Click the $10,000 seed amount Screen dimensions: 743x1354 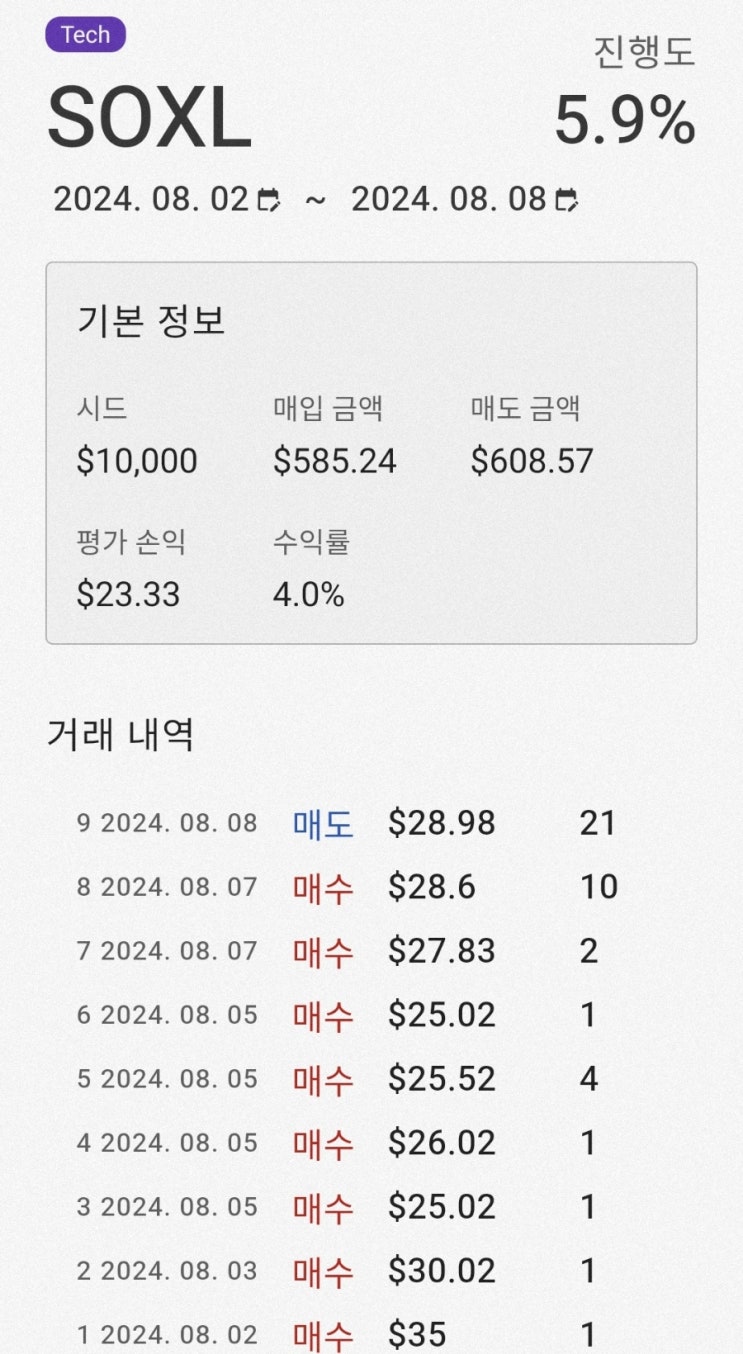click(137, 461)
